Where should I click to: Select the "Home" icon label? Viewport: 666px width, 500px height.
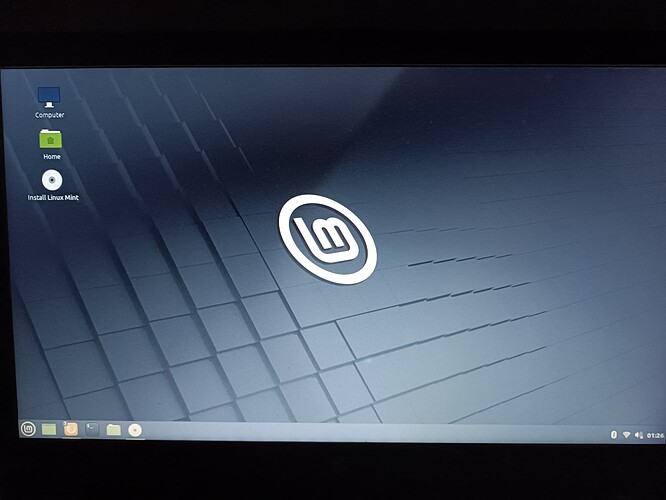52,157
